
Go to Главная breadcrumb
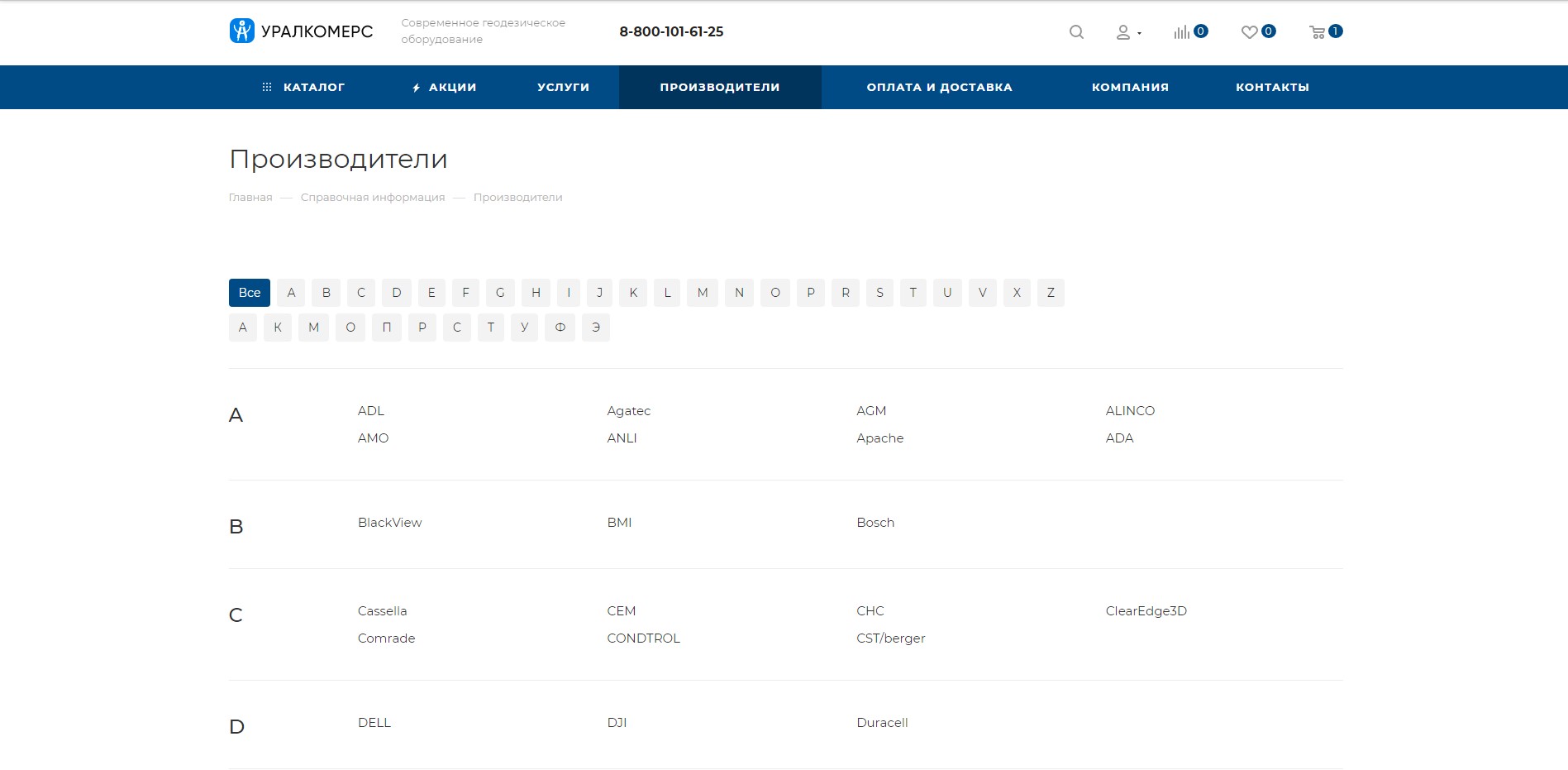pos(250,197)
